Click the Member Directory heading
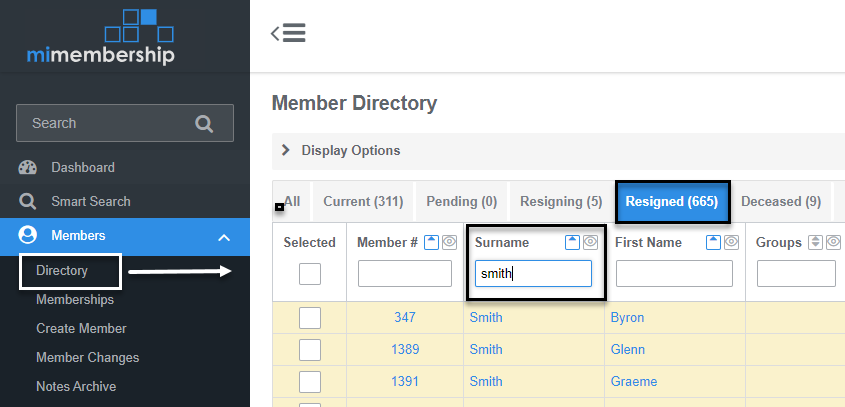Image resolution: width=845 pixels, height=407 pixels. click(x=355, y=103)
